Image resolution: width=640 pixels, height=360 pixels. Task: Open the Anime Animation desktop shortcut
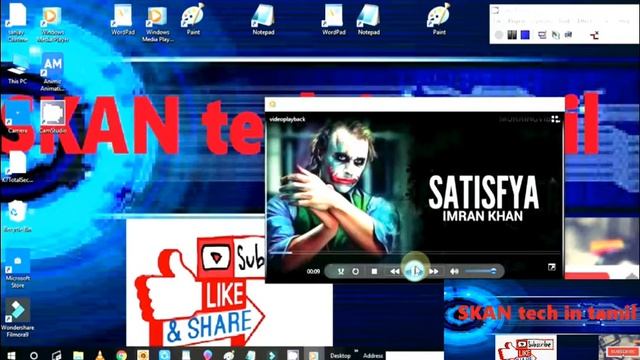[x=52, y=73]
